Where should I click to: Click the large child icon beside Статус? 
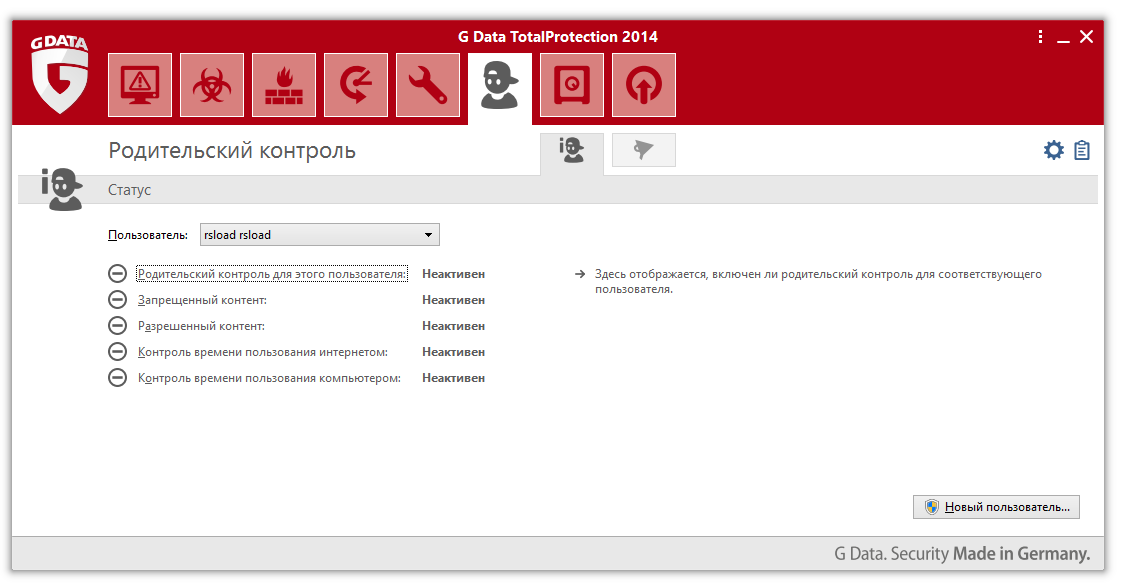tap(62, 189)
